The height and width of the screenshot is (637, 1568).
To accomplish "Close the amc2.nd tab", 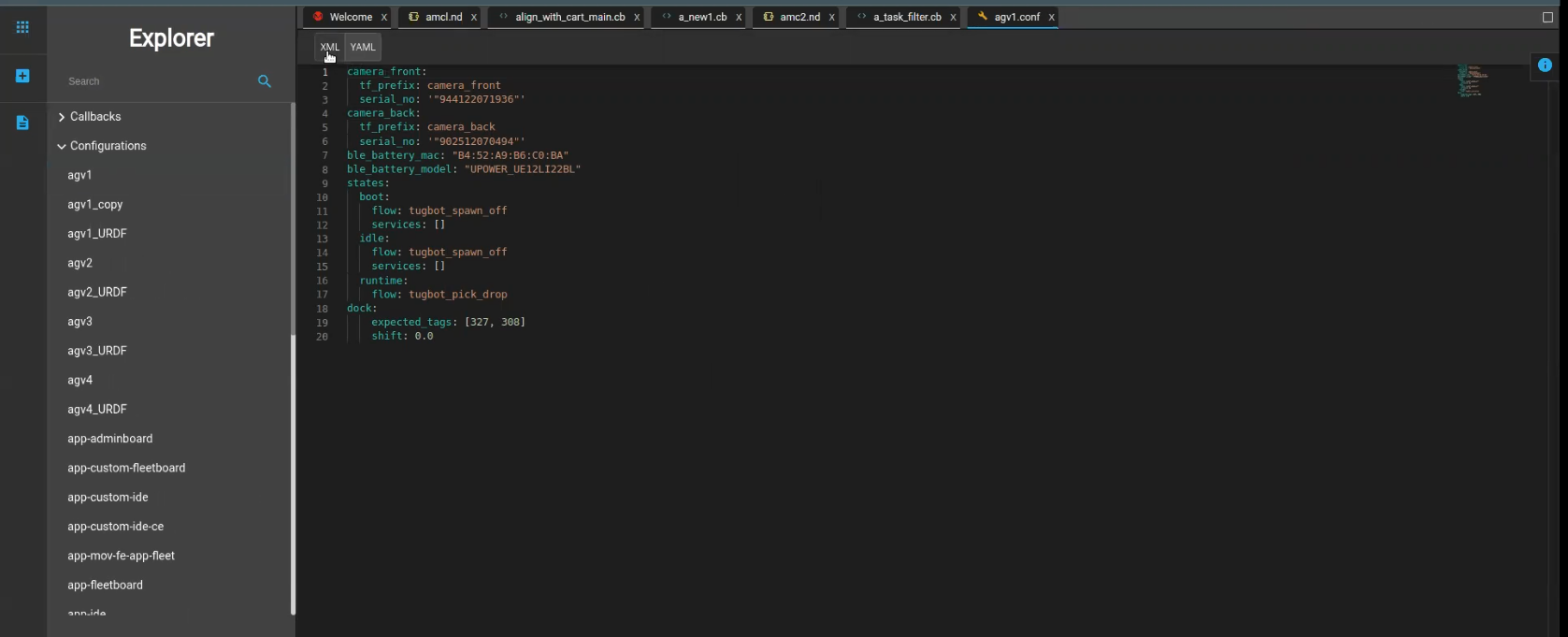I will point(831,18).
